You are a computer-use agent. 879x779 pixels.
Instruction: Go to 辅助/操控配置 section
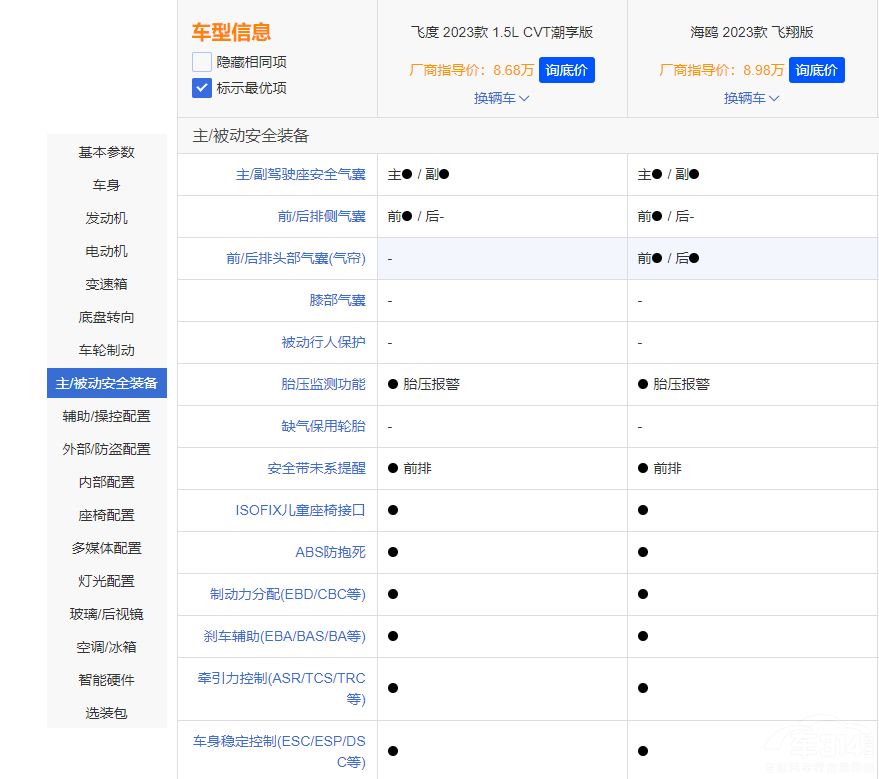(x=107, y=416)
